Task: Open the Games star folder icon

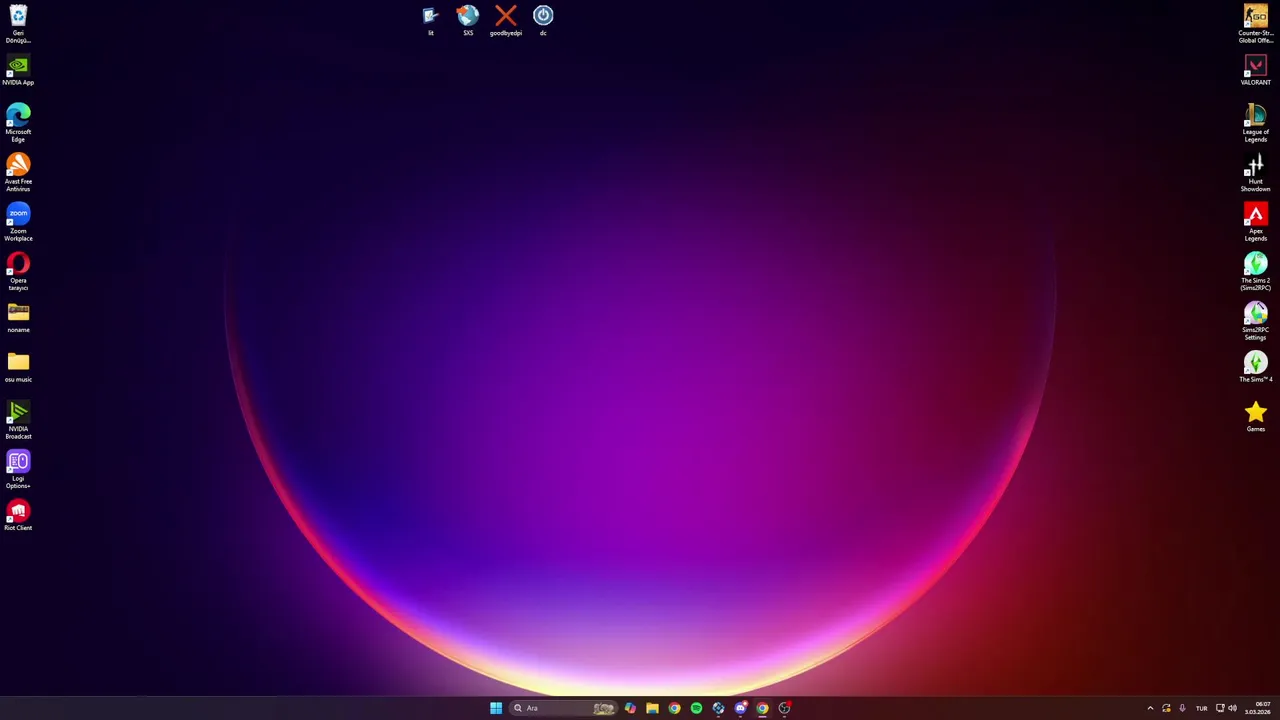Action: pyautogui.click(x=1256, y=416)
